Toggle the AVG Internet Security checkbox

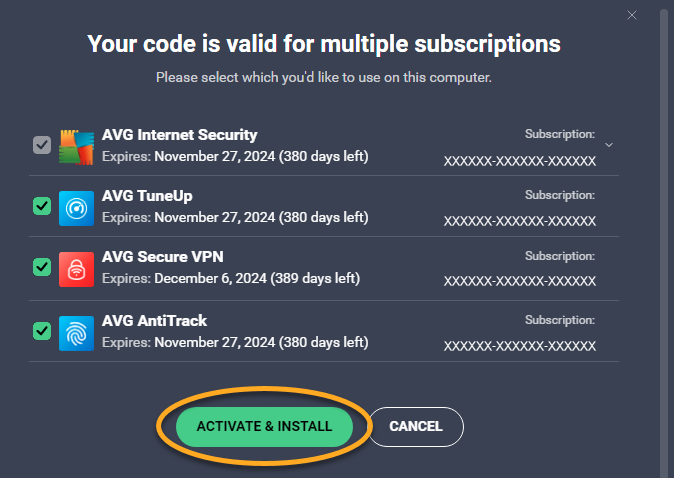click(41, 146)
